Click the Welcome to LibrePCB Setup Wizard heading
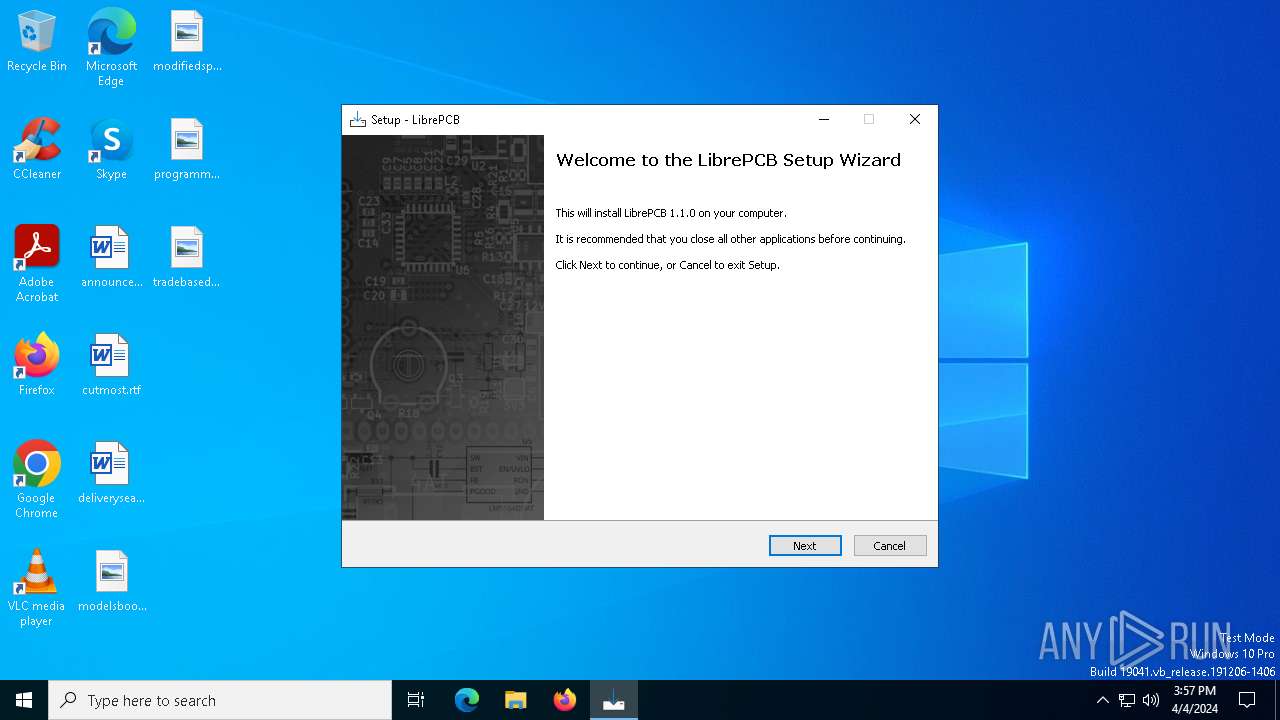The width and height of the screenshot is (1280, 720). pyautogui.click(x=728, y=160)
